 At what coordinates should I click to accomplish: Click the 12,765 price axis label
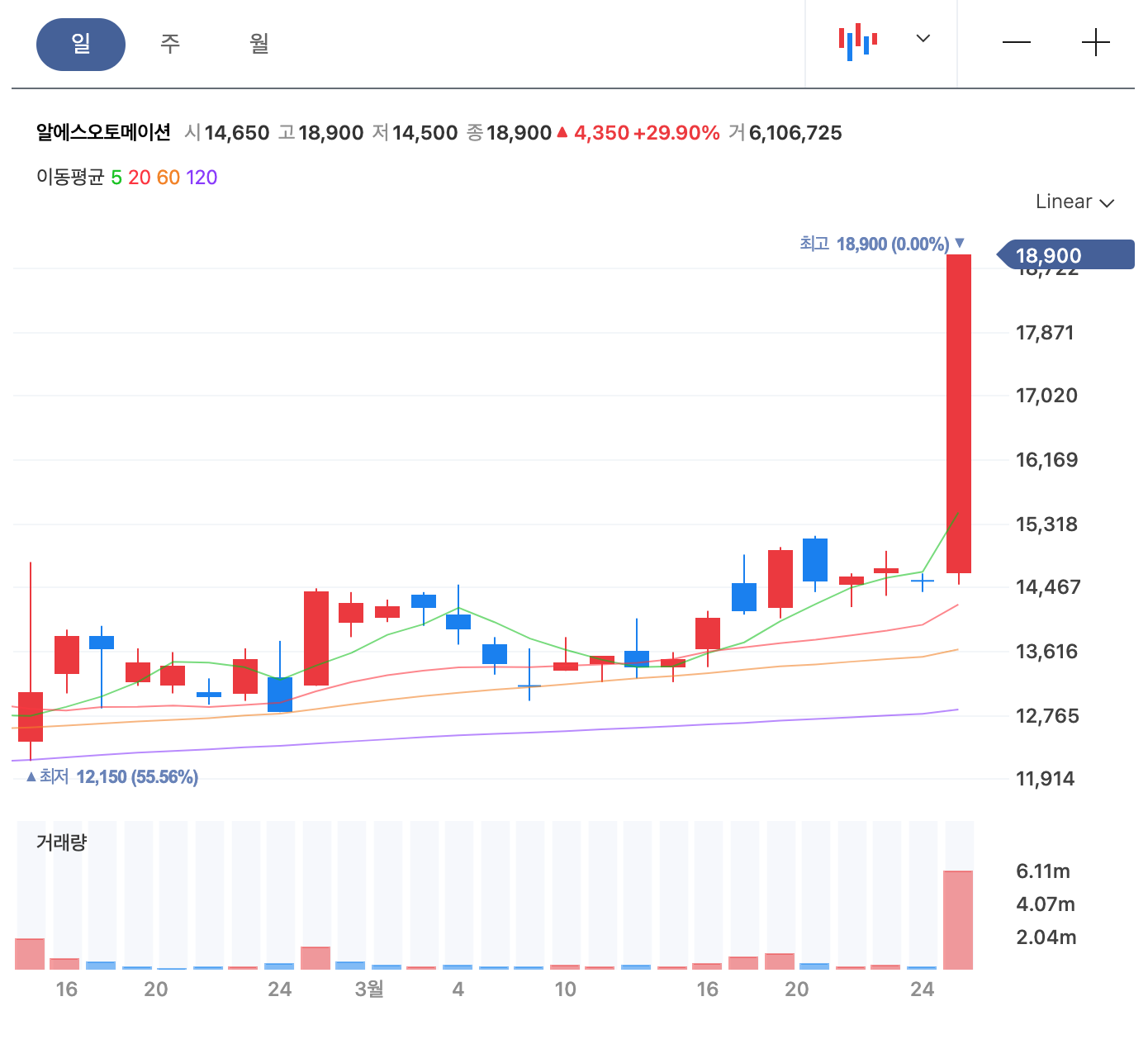[x=1047, y=716]
